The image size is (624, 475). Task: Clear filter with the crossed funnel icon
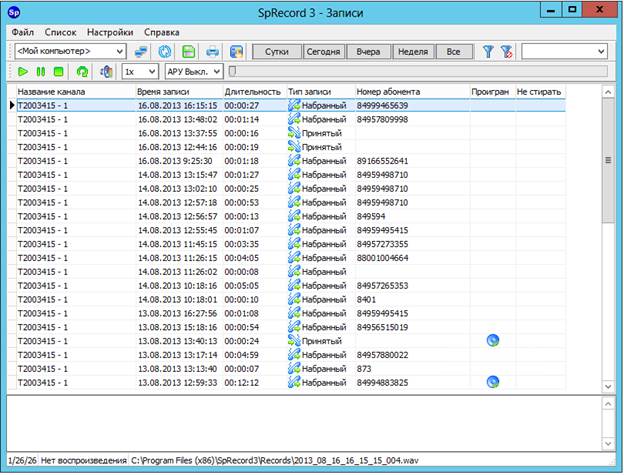pyautogui.click(x=506, y=51)
